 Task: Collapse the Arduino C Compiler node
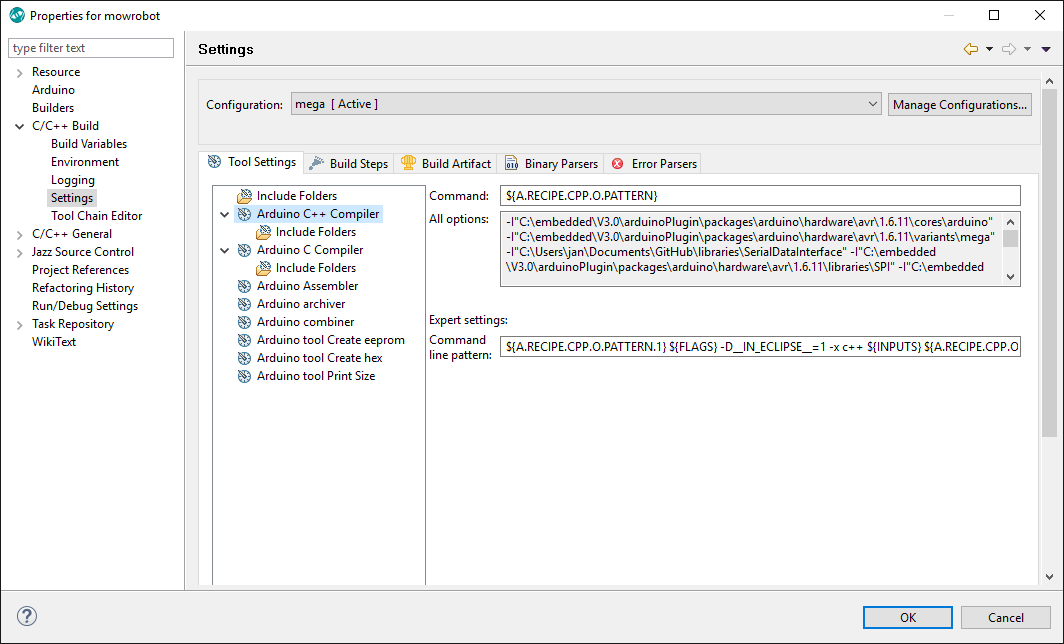225,250
